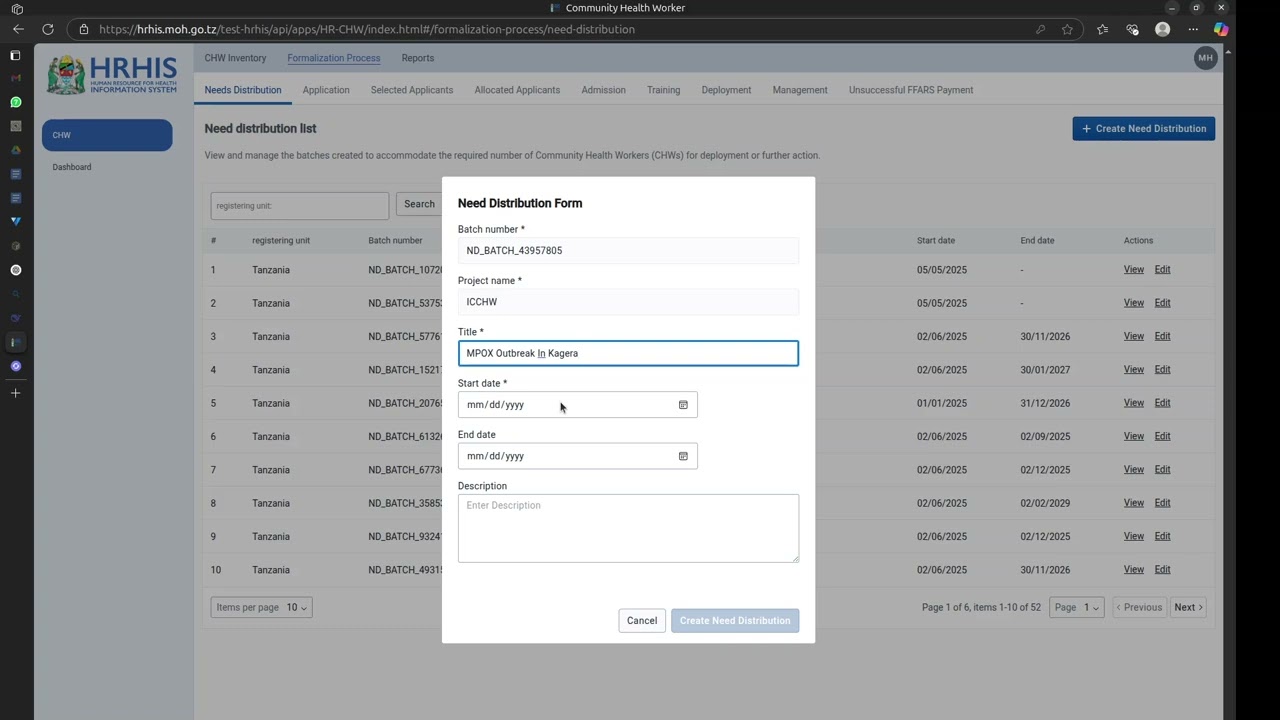Screen dimensions: 1280x720
Task: Open the MH user avatar menu
Action: click(x=1205, y=58)
